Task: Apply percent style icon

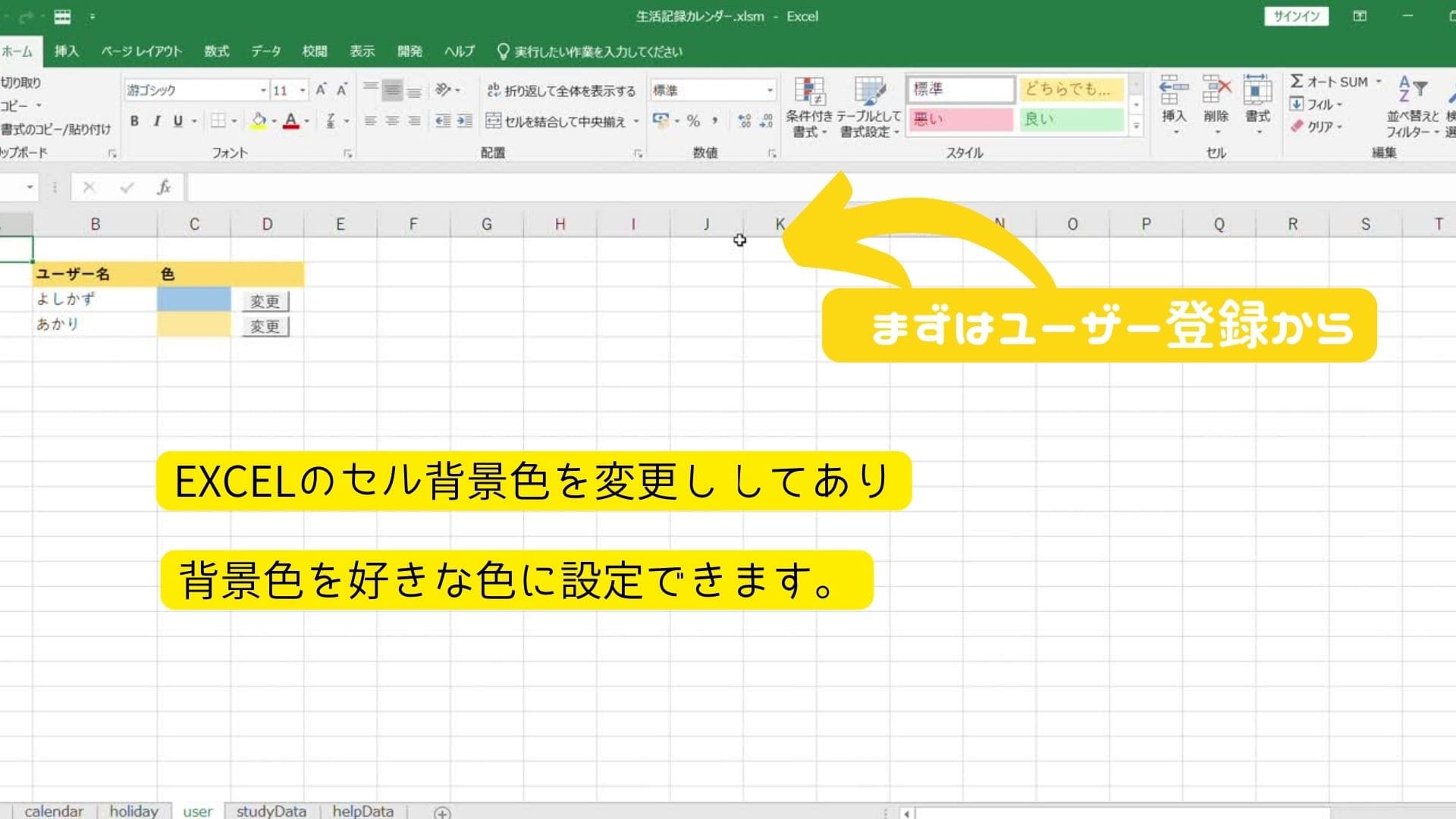Action: click(x=693, y=121)
